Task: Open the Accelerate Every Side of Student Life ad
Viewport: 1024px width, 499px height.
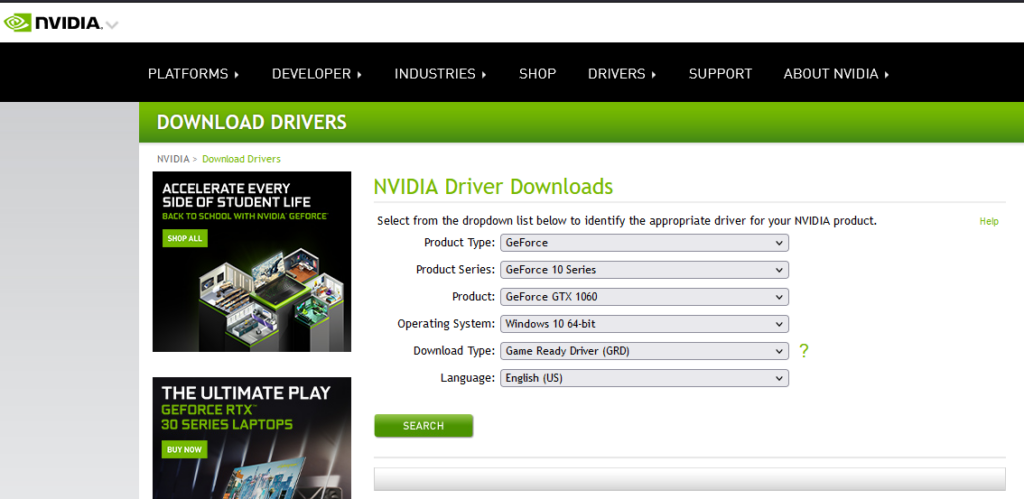Action: [x=251, y=261]
